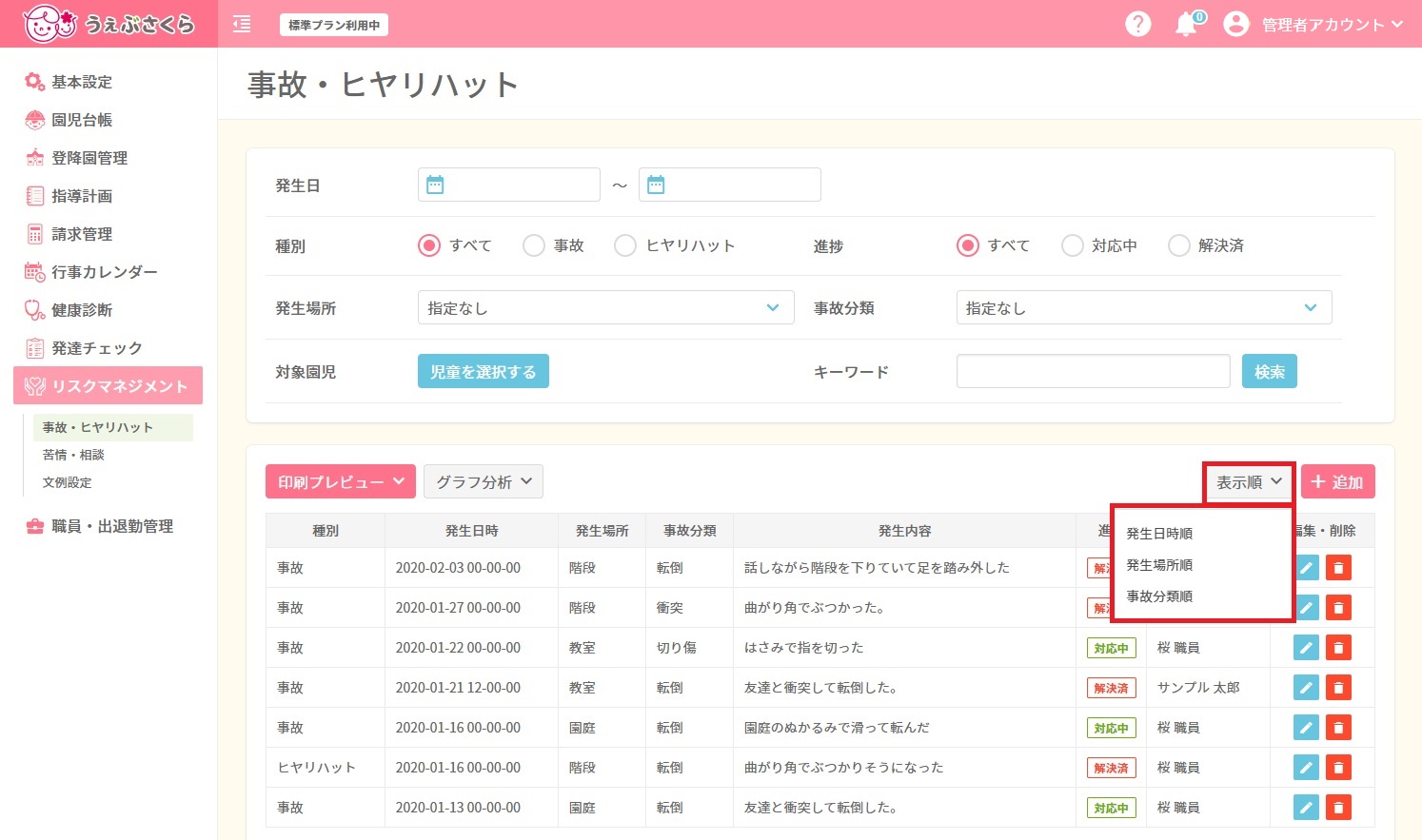Open the start date calendar picker icon
This screenshot has height=840, width=1422.
coord(435,185)
